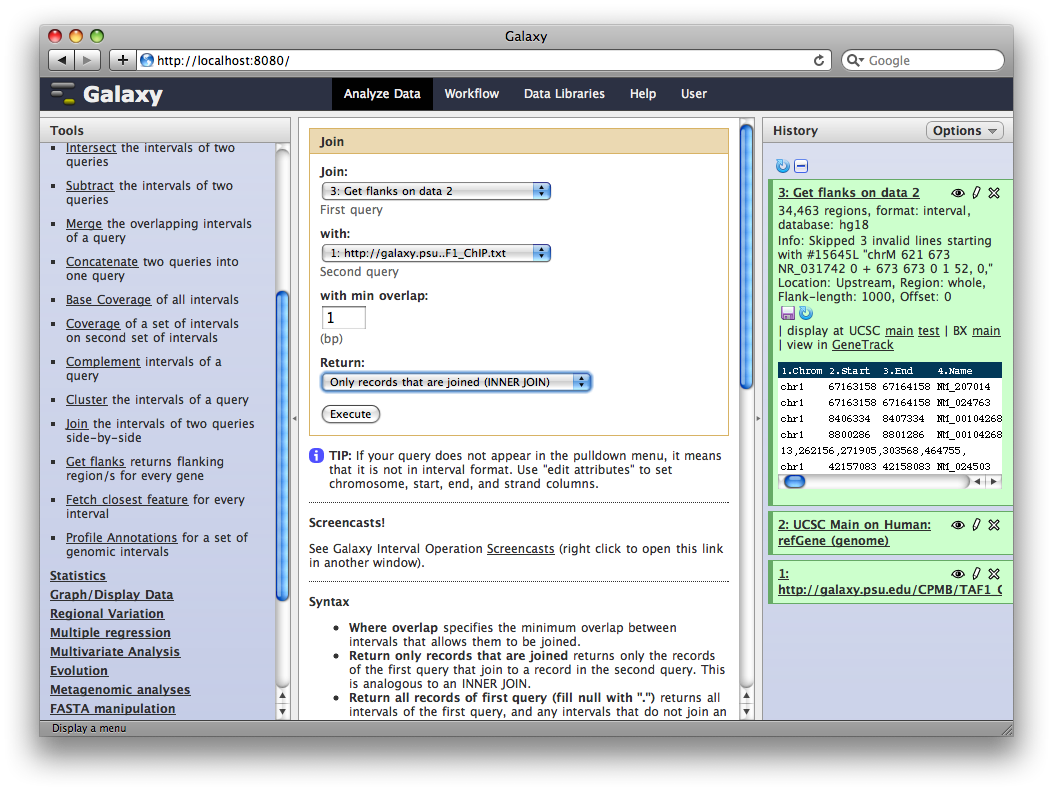
Task: Delete the UCSC Main refGene dataset
Action: click(995, 524)
